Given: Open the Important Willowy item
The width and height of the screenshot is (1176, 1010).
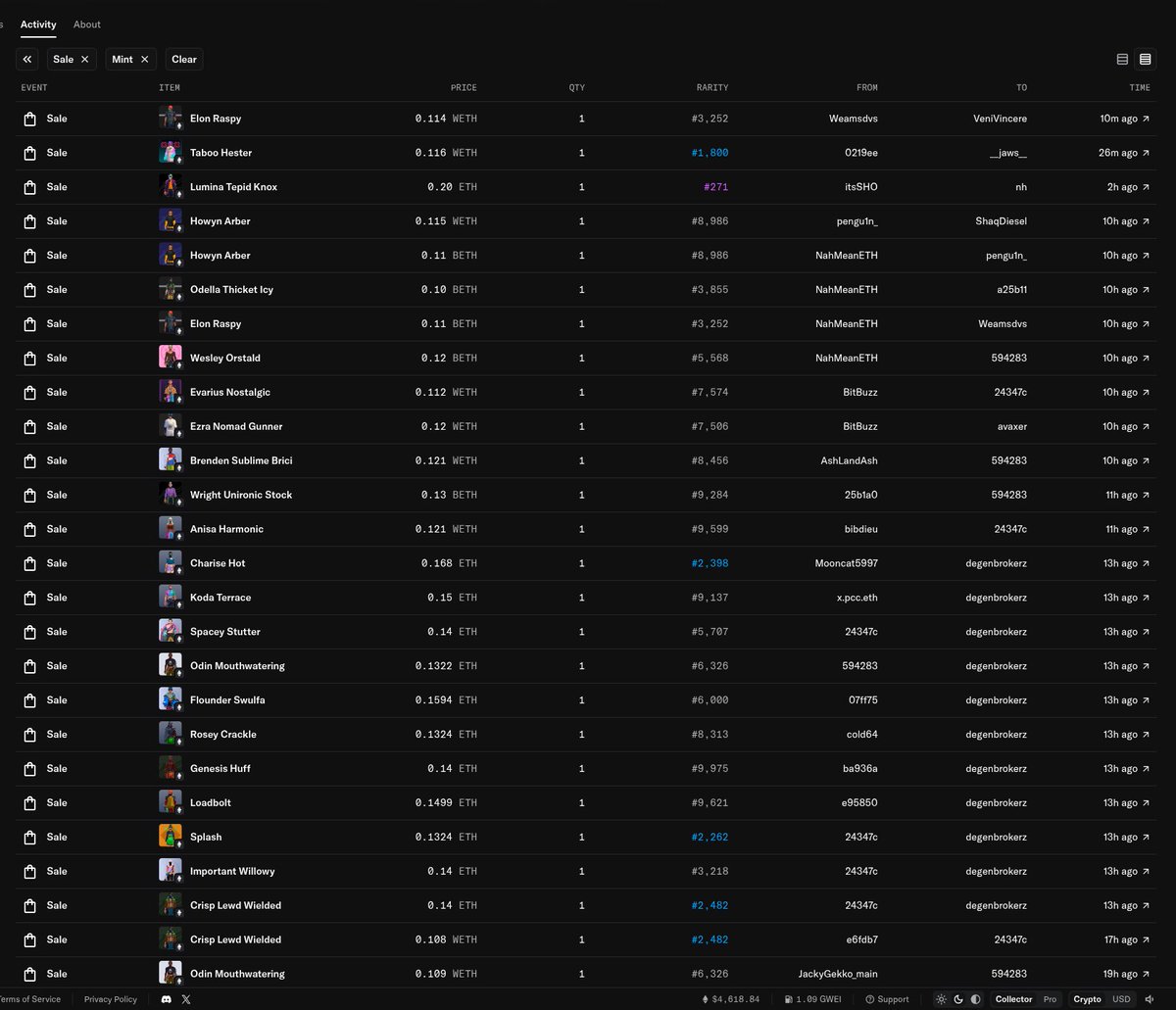Looking at the screenshot, I should click(x=232, y=871).
